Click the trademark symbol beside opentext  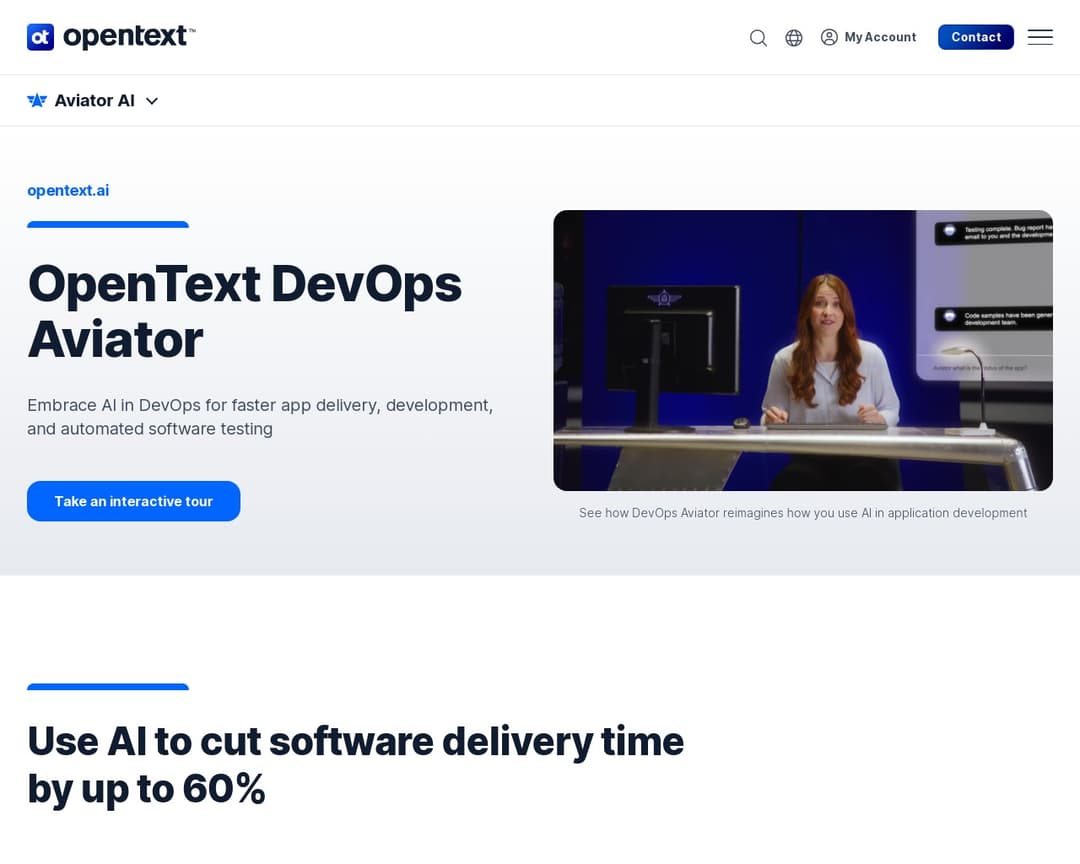(192, 28)
